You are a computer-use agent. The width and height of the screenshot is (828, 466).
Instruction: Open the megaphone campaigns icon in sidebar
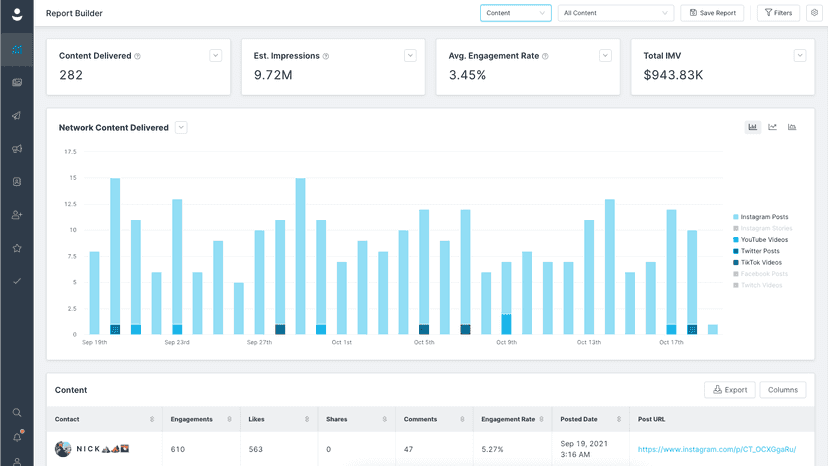click(x=17, y=149)
